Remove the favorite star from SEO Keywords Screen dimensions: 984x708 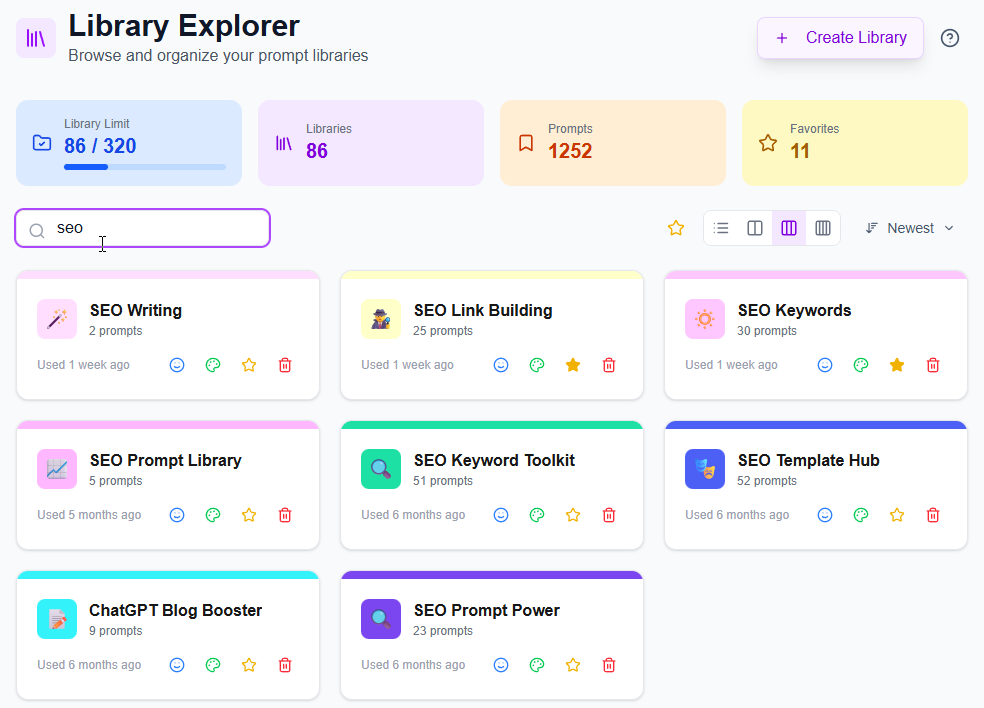(x=897, y=365)
